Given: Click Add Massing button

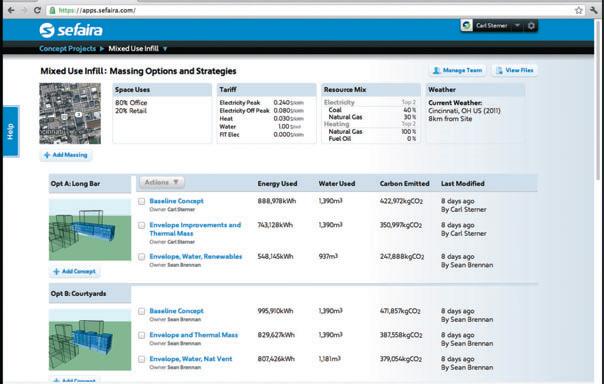Looking at the screenshot, I should (66, 155).
